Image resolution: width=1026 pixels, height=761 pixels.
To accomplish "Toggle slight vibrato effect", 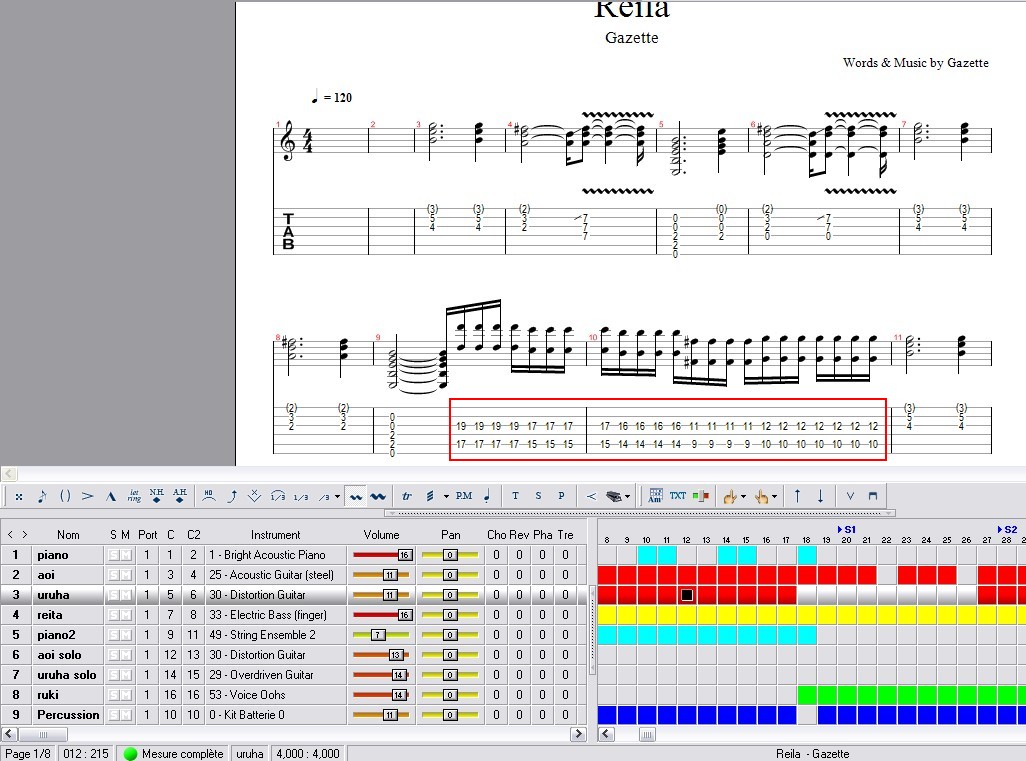I will point(355,497).
